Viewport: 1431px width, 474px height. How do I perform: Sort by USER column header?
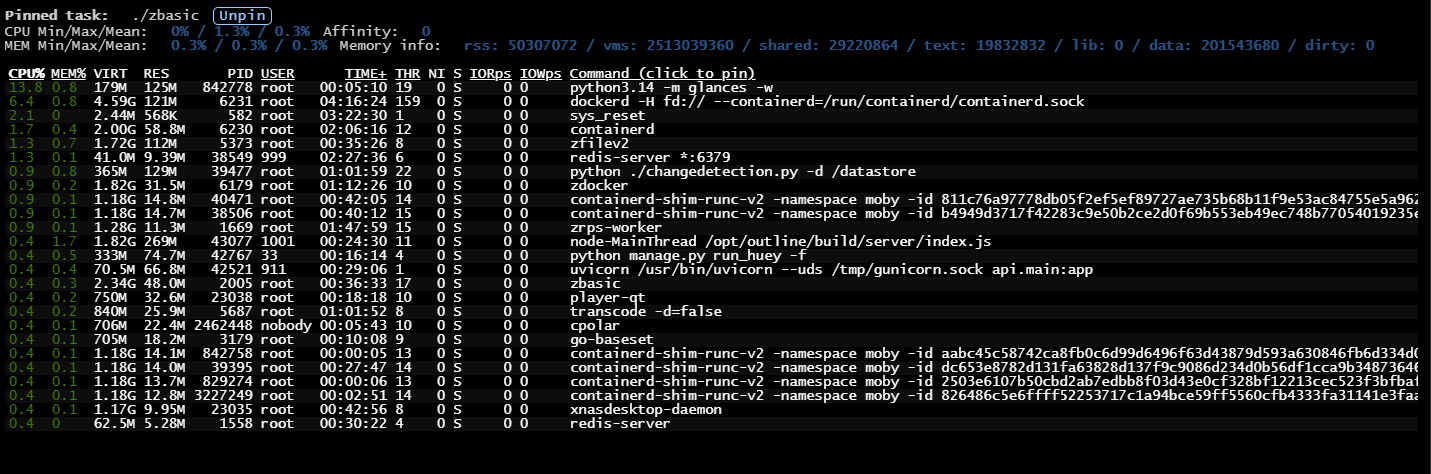pyautogui.click(x=277, y=73)
